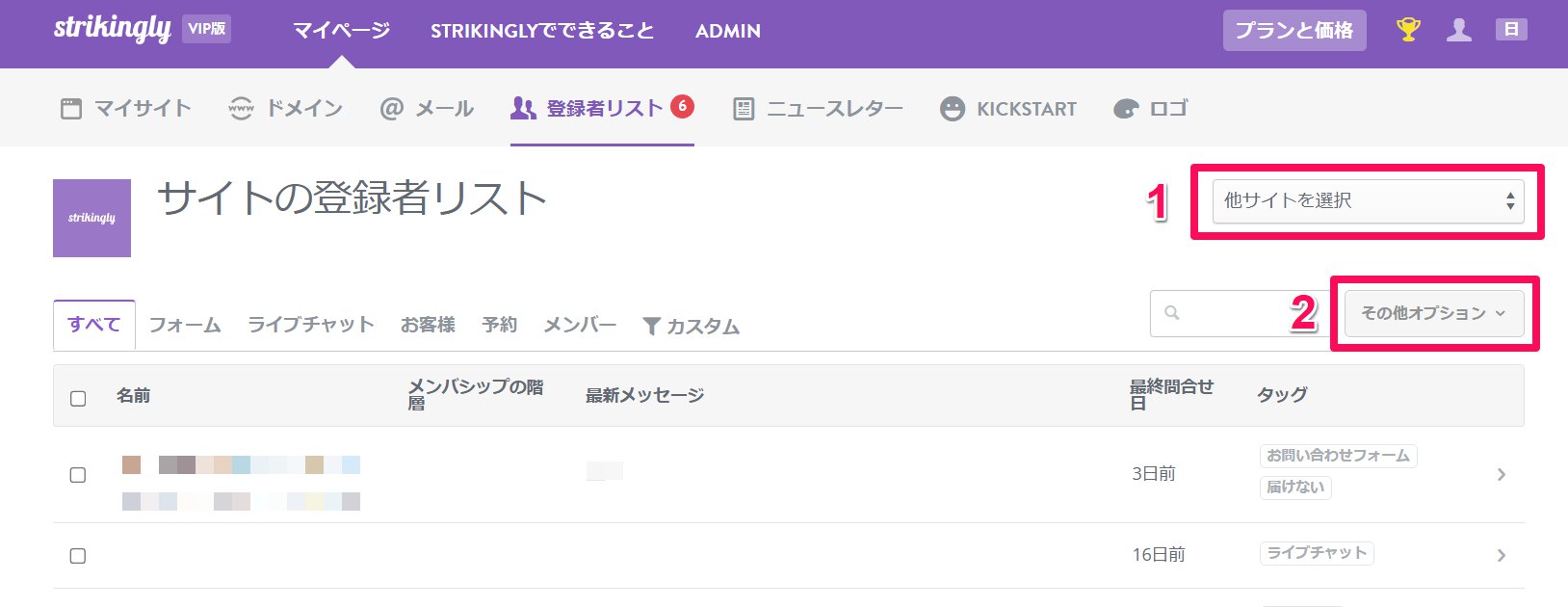Click the 16日前 date cell

point(1159,555)
